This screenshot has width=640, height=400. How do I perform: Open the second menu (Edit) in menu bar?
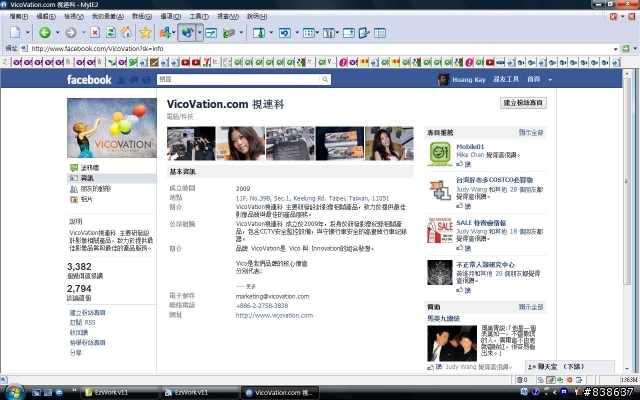pos(46,16)
